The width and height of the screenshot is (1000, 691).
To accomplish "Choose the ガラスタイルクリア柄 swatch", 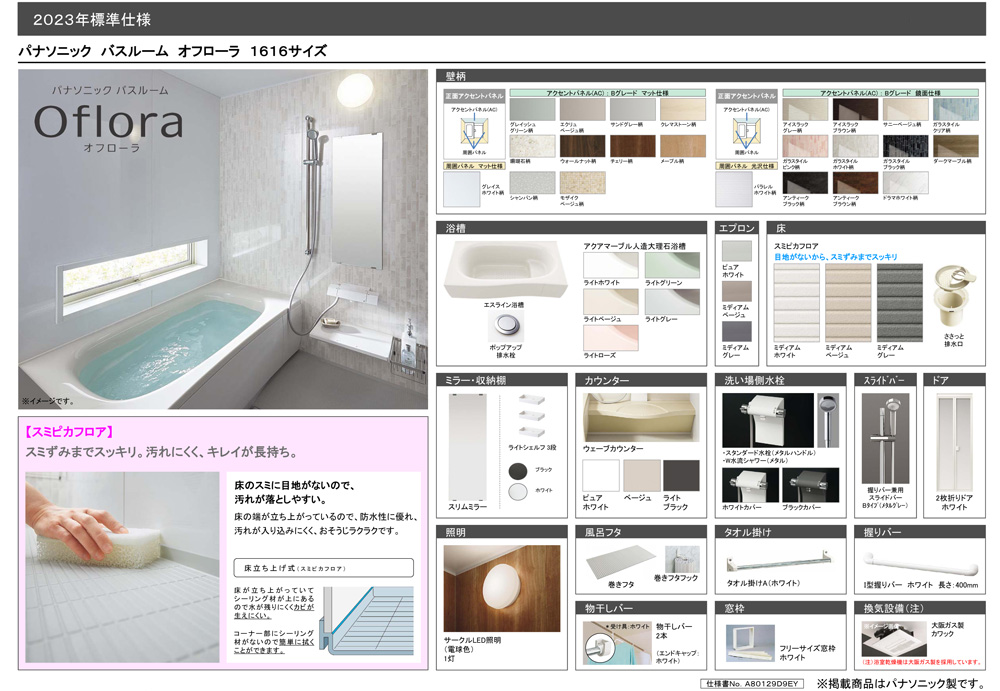I will click(x=956, y=110).
